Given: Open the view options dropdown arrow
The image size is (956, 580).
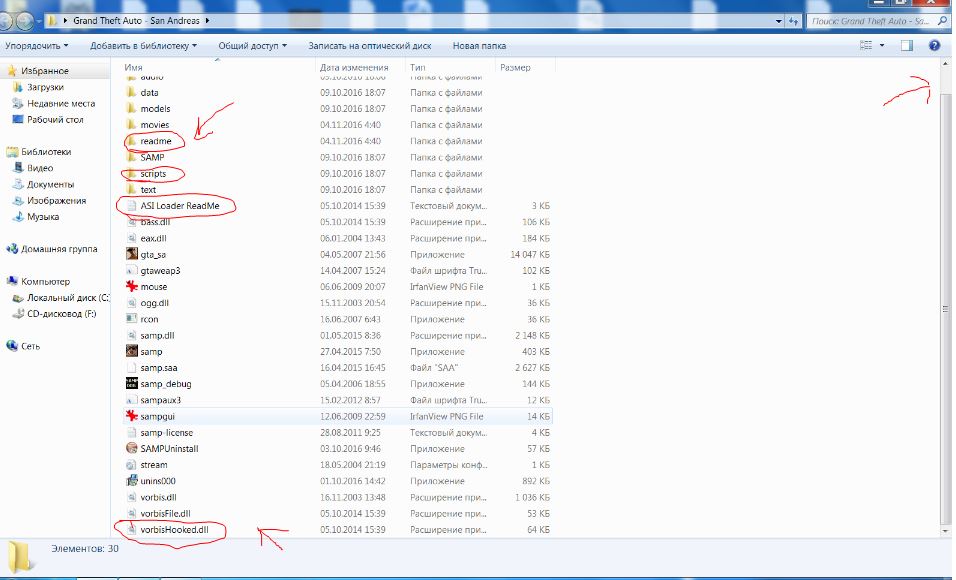Looking at the screenshot, I should pos(882,46).
